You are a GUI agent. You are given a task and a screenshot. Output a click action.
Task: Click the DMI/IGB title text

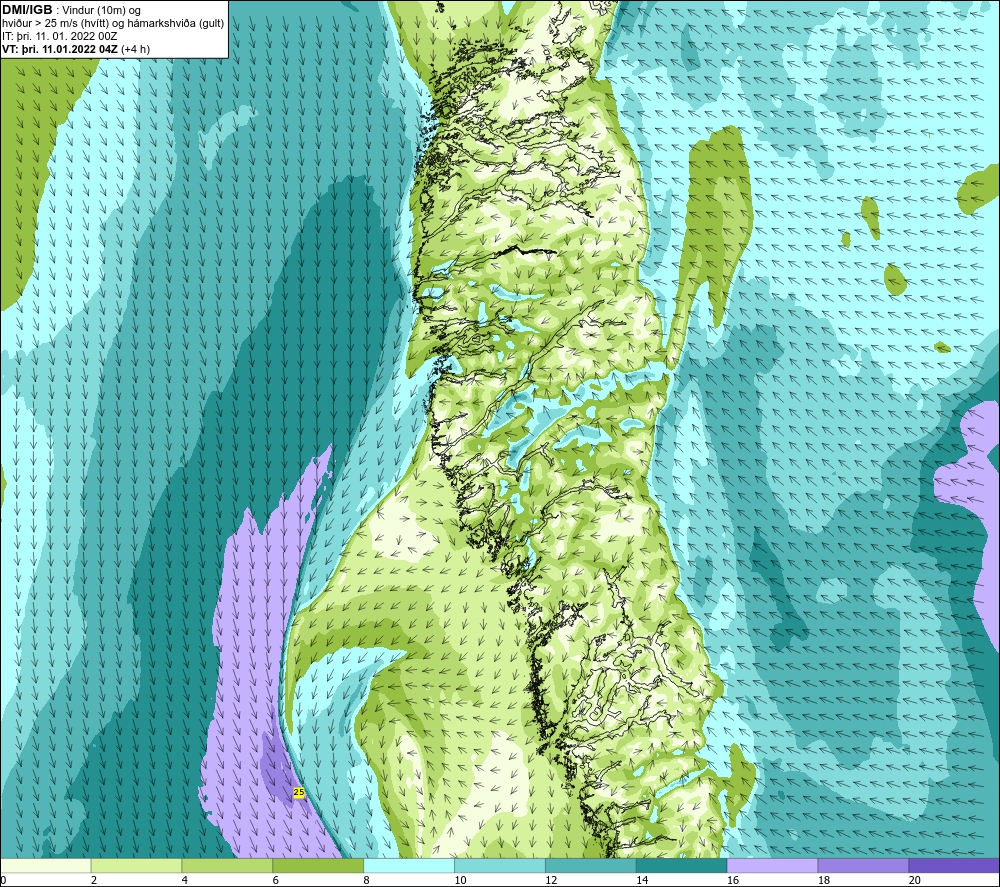tap(27, 10)
